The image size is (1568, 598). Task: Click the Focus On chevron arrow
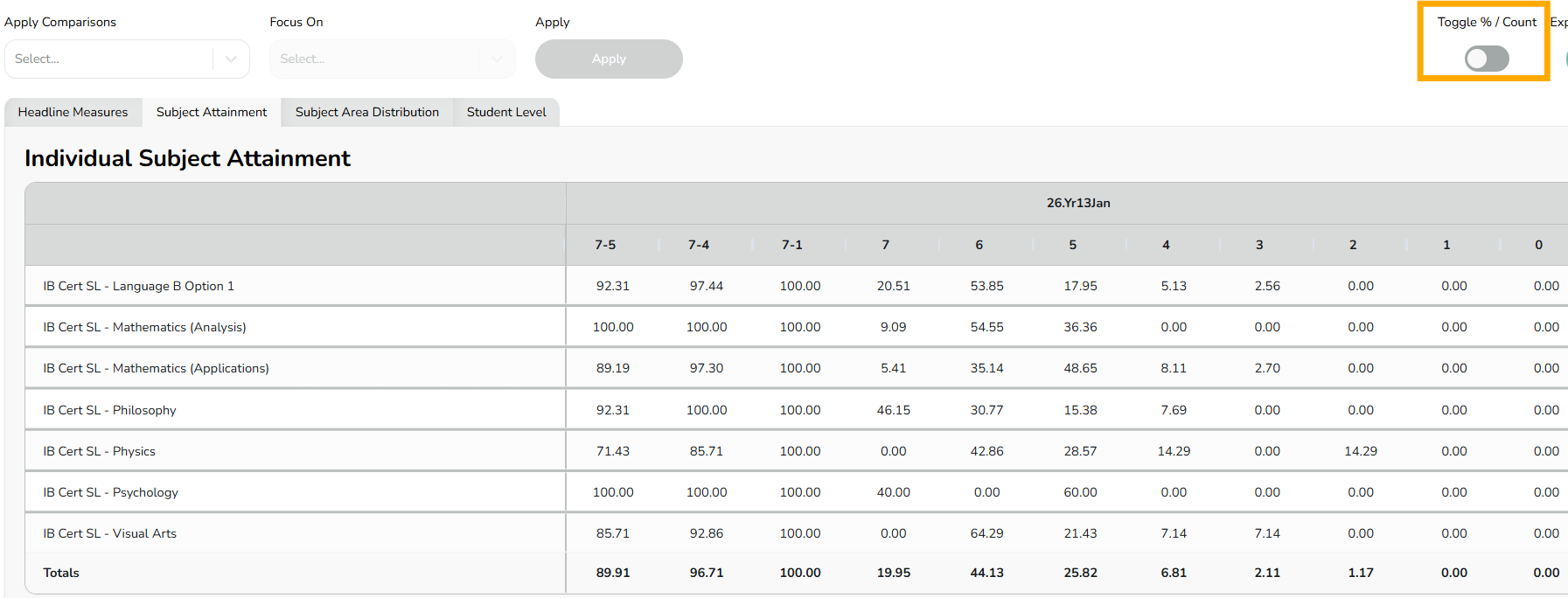497,59
